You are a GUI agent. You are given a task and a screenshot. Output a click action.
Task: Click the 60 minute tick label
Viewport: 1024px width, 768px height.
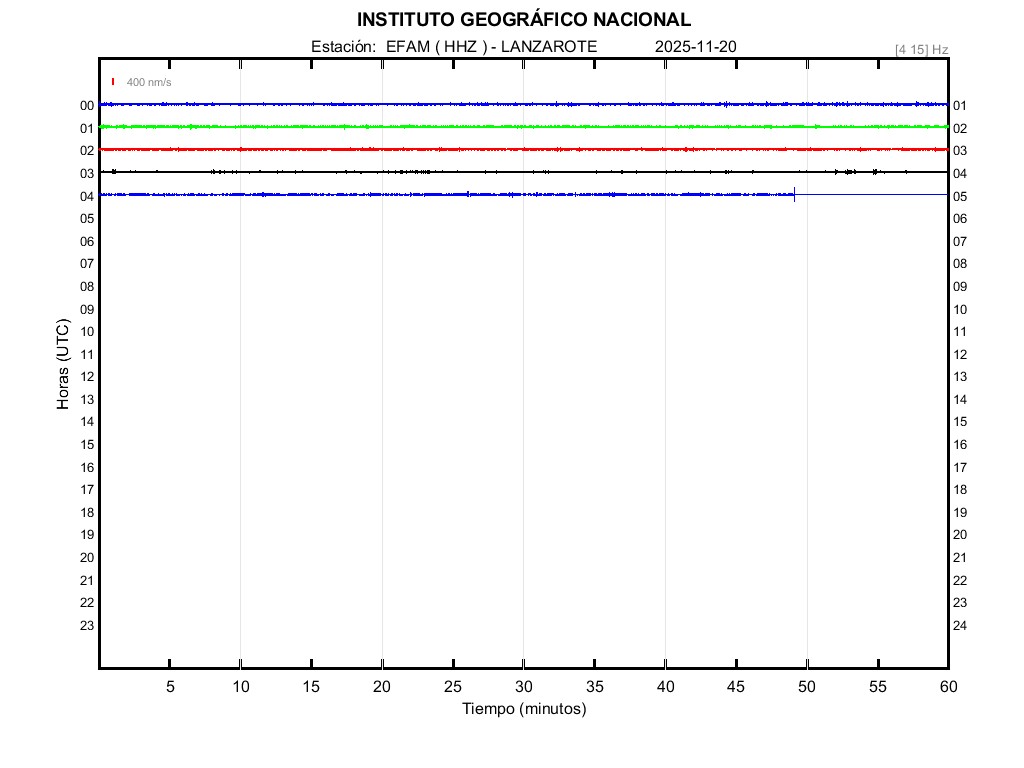[x=947, y=686]
